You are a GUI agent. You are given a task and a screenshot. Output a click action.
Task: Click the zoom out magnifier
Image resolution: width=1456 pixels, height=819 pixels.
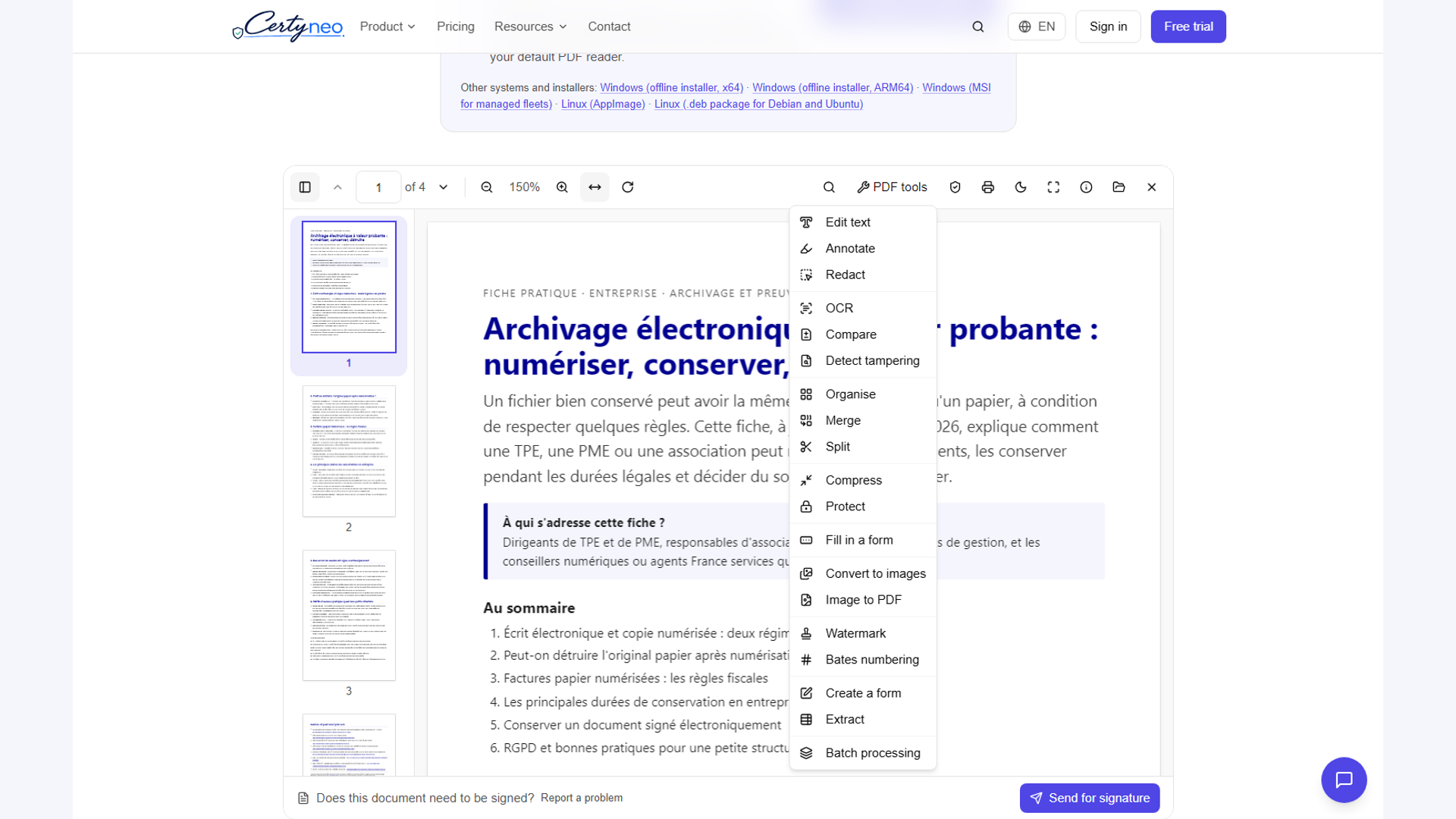pos(487,187)
